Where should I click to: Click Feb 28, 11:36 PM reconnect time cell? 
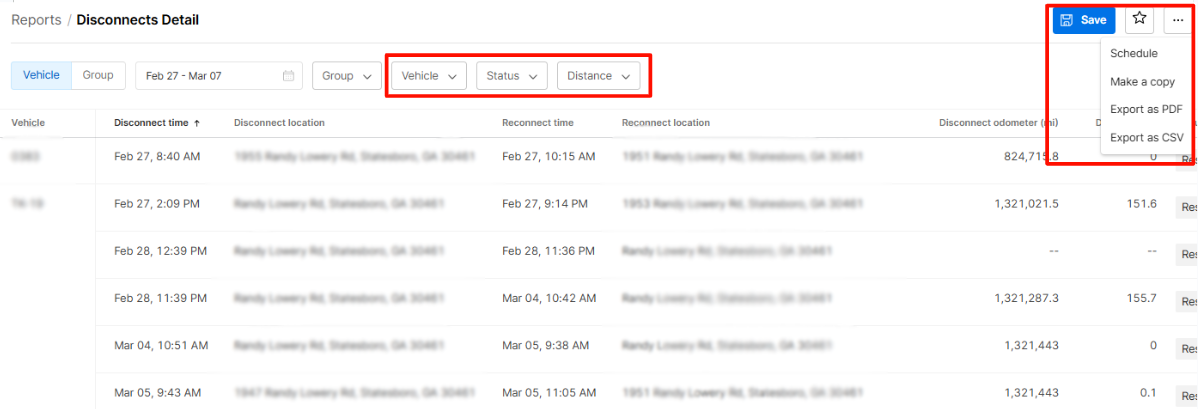(x=548, y=251)
